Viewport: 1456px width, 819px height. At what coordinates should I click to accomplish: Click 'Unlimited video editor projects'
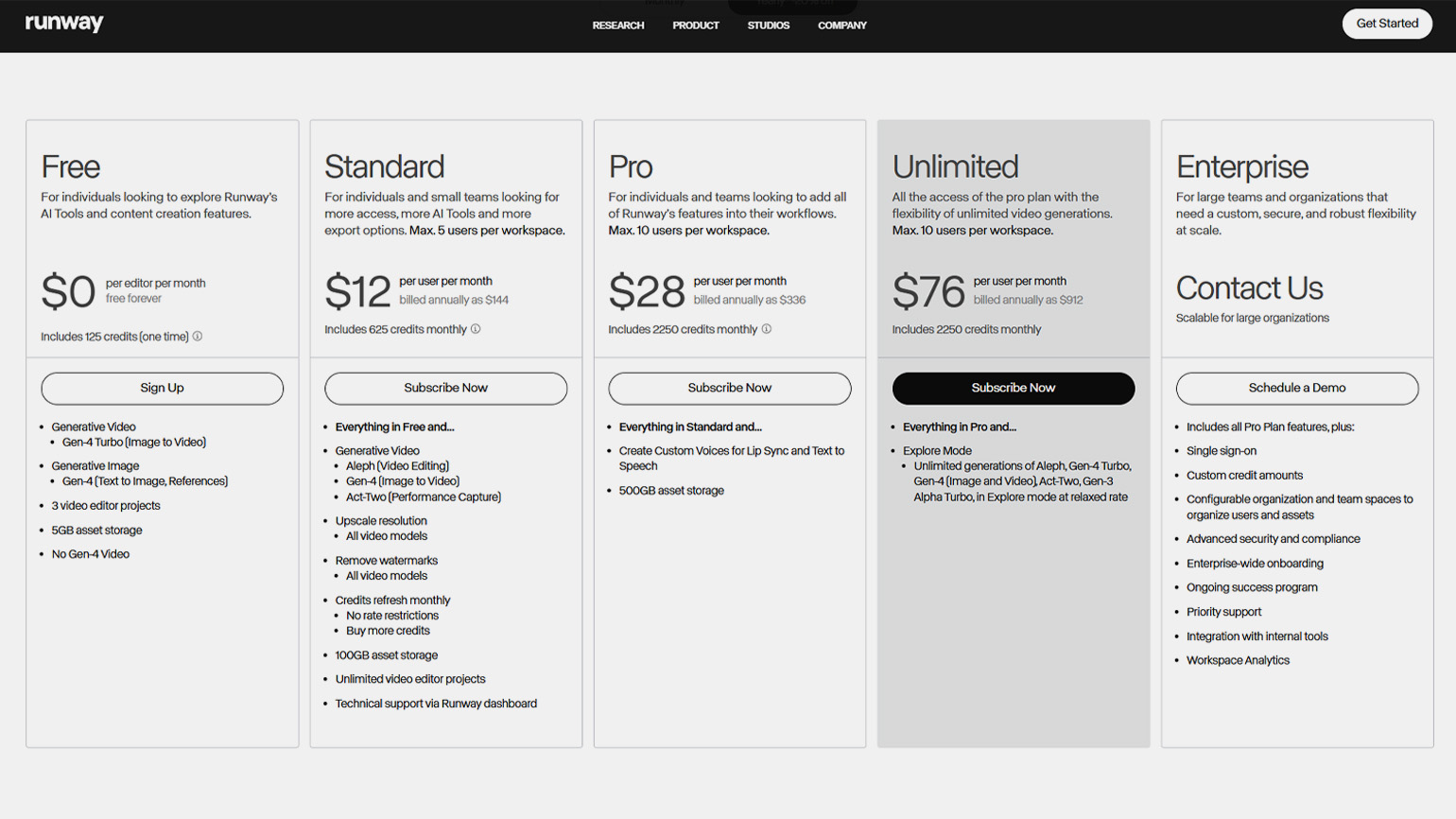point(410,679)
